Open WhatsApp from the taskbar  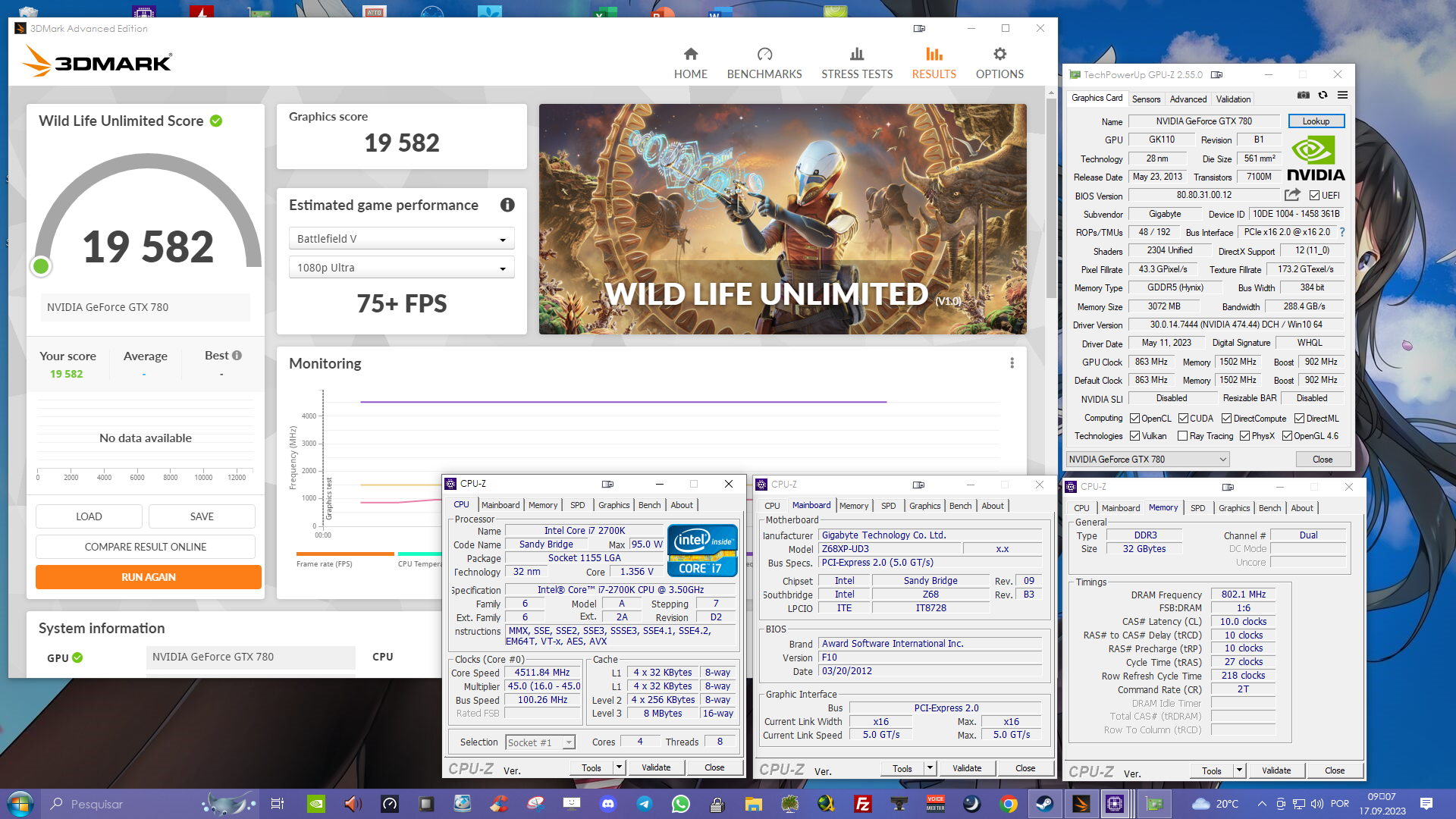tap(680, 804)
